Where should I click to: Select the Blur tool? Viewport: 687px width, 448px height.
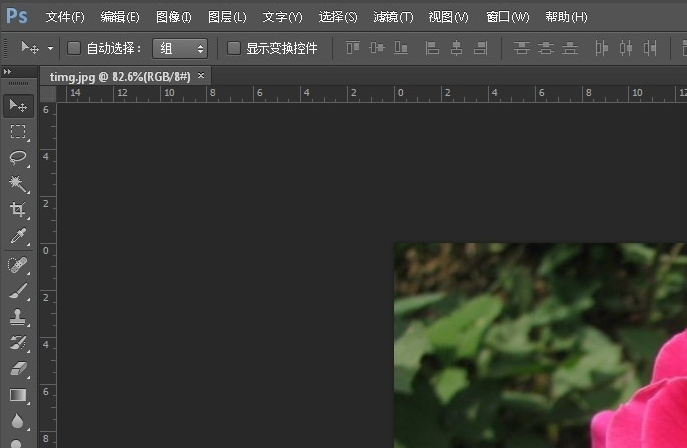click(x=18, y=421)
